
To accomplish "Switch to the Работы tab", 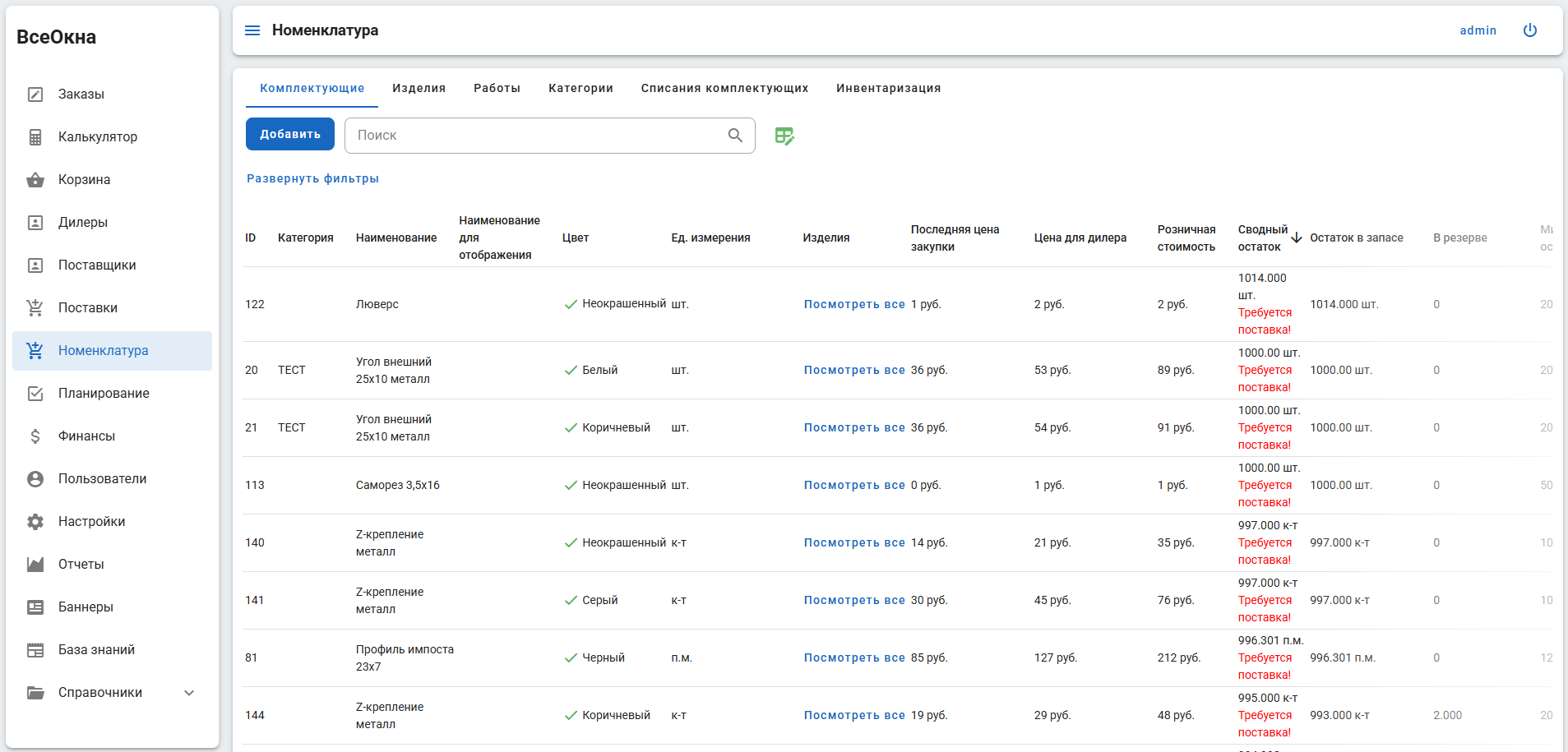I will point(497,88).
